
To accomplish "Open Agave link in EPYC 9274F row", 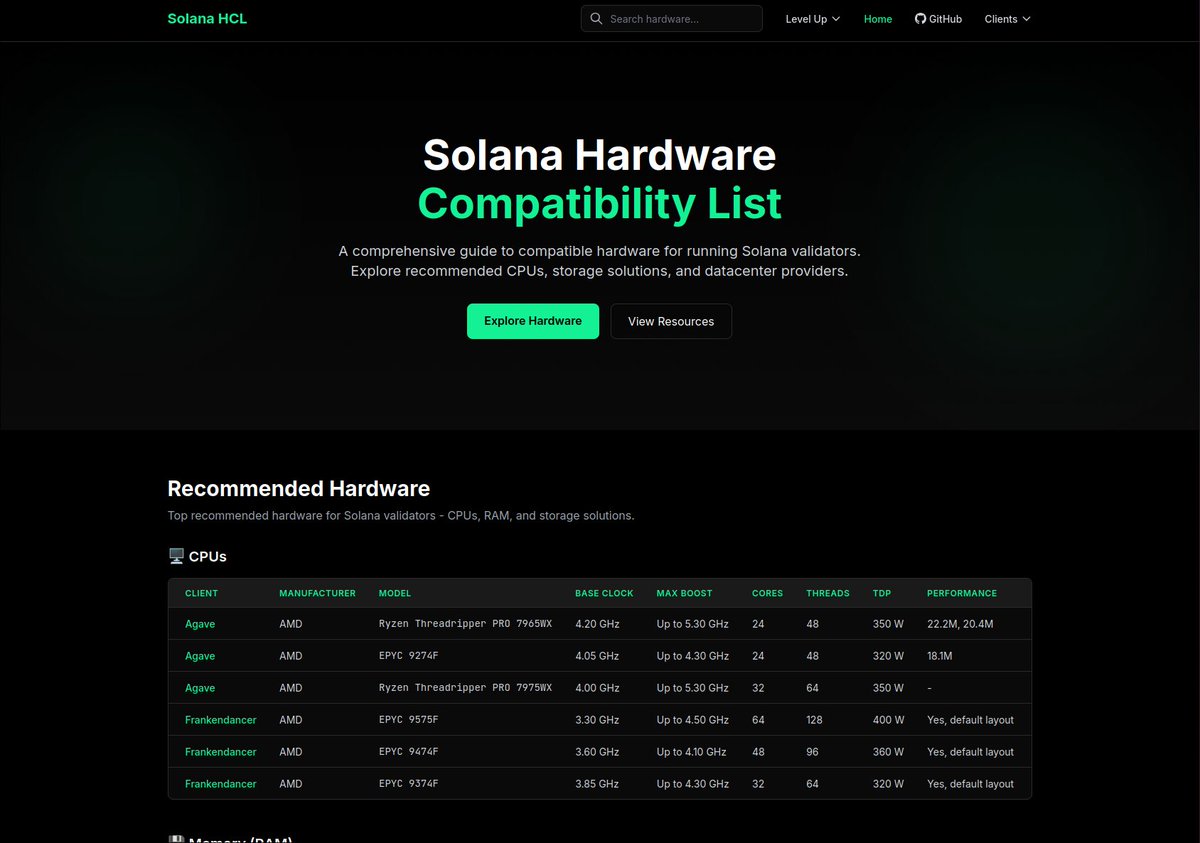I will pos(200,656).
